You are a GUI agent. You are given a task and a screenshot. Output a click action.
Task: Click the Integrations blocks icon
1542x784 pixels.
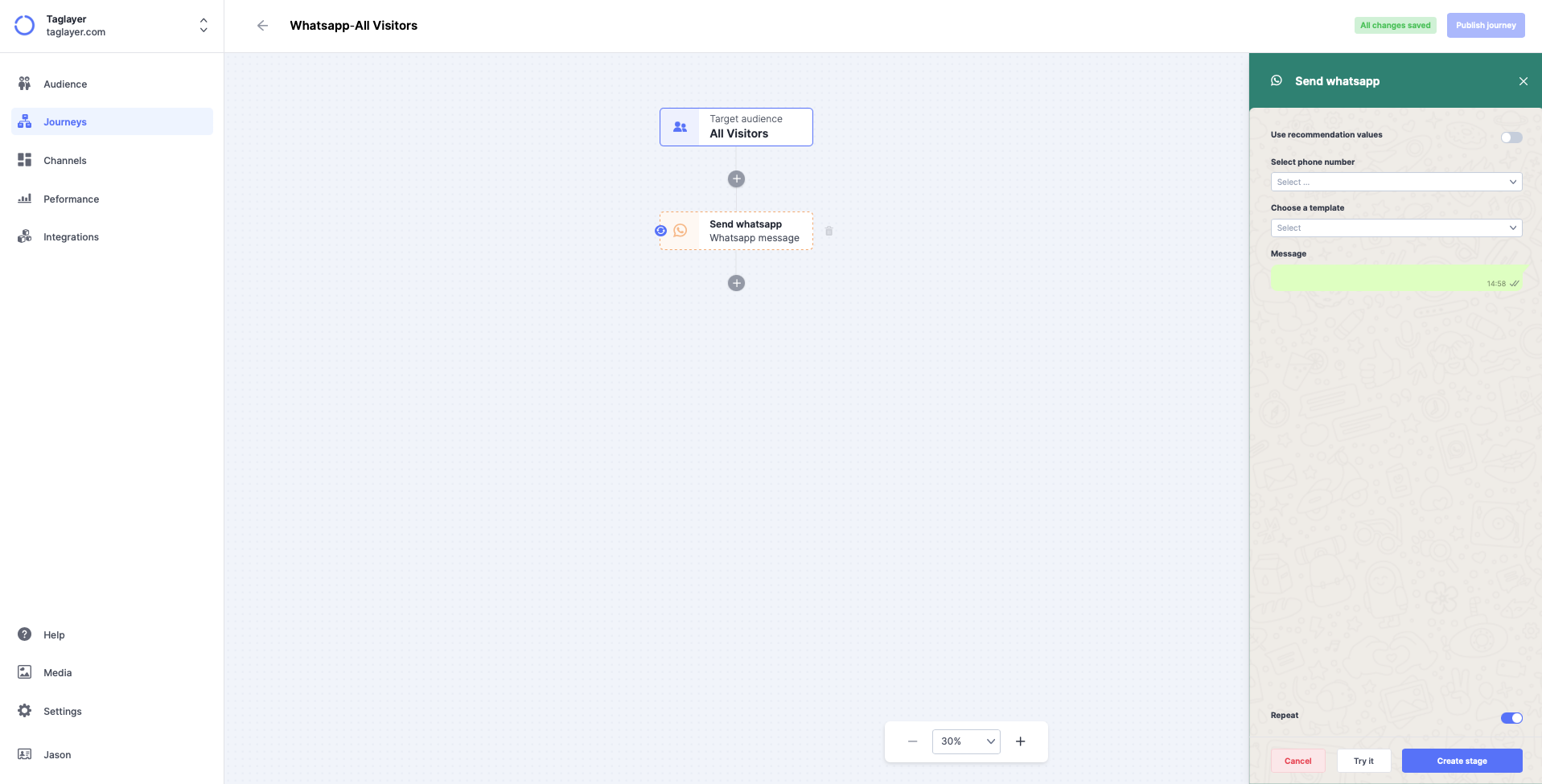click(25, 236)
